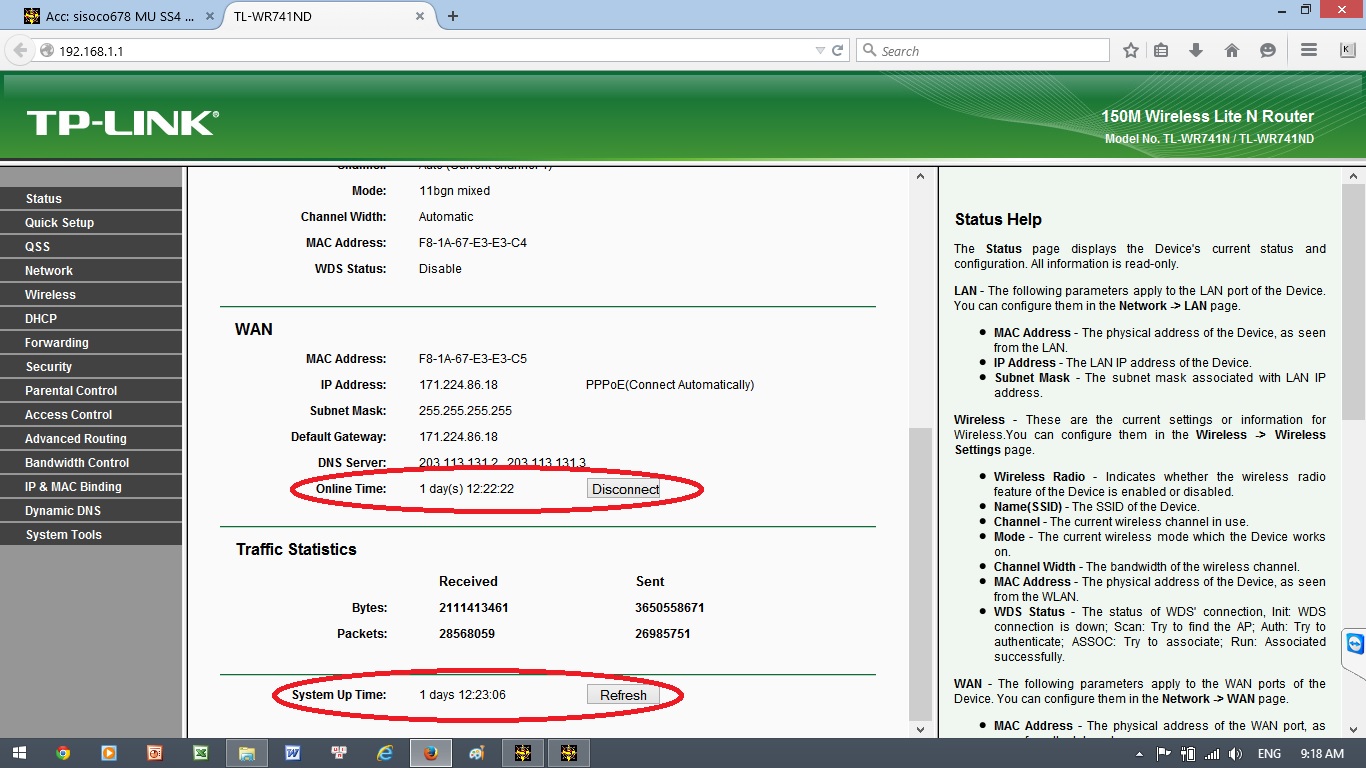
Task: Open the QSS menu item
Action: tap(91, 246)
